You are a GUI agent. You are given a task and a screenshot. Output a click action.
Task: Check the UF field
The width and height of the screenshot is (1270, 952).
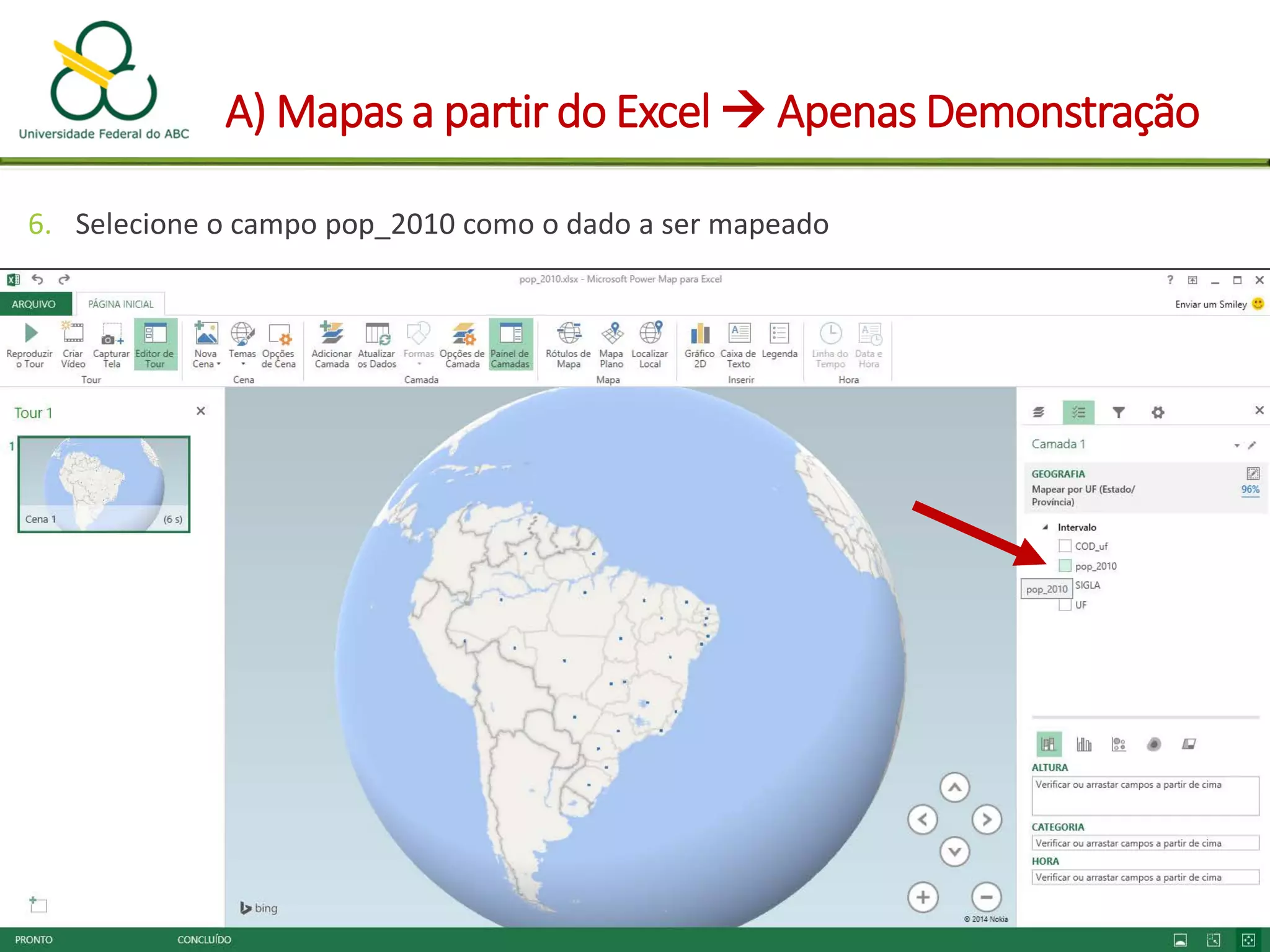point(1065,605)
